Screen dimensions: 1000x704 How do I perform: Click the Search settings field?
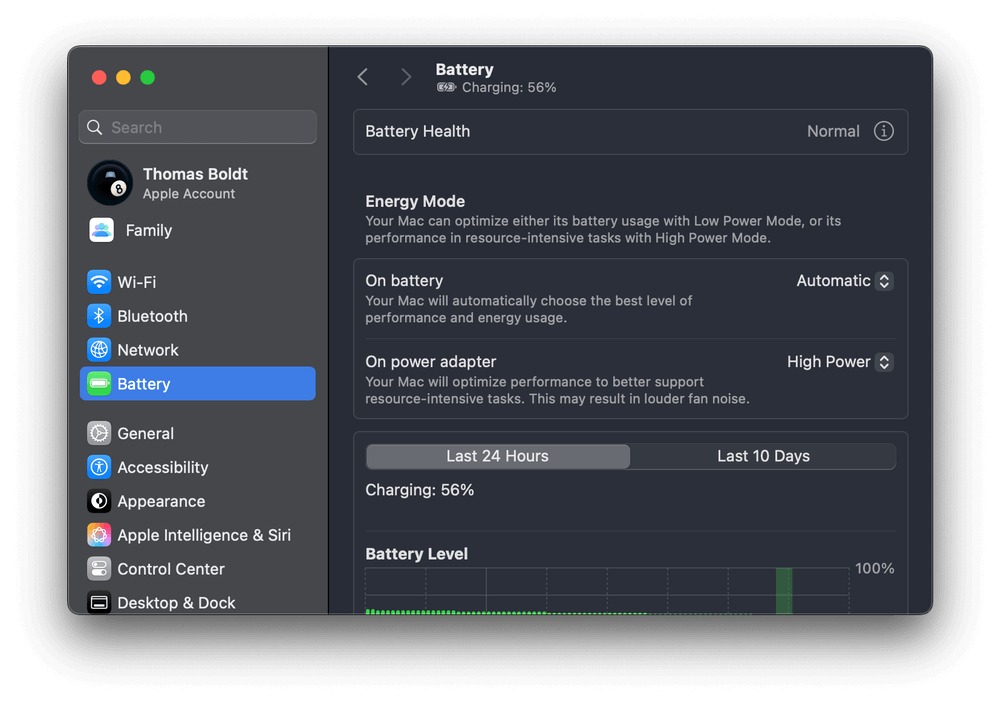(198, 127)
